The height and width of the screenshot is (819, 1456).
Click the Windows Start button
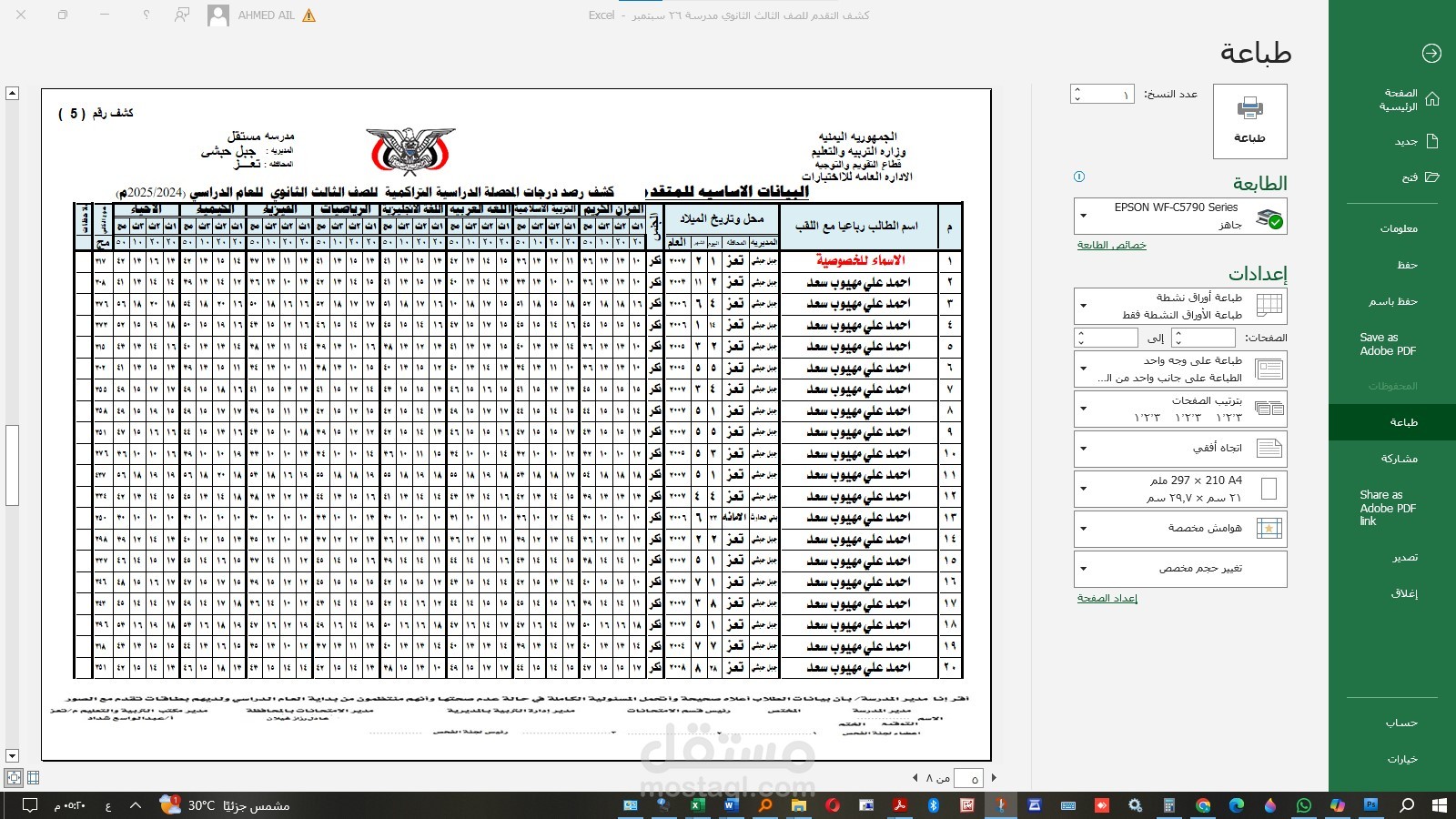tap(1439, 805)
